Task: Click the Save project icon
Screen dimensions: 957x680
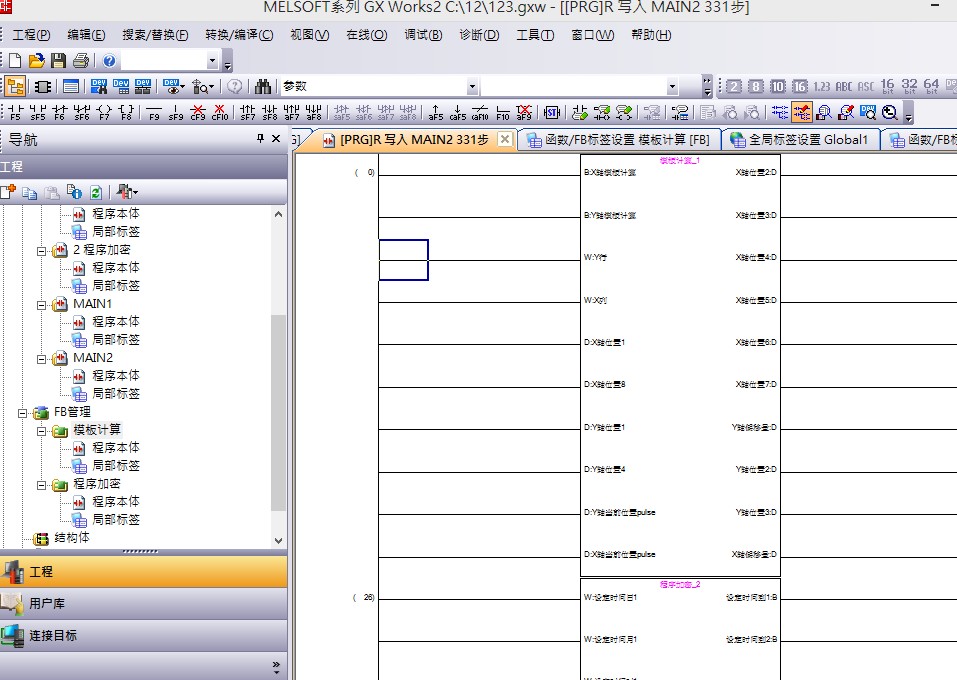Action: [59, 61]
